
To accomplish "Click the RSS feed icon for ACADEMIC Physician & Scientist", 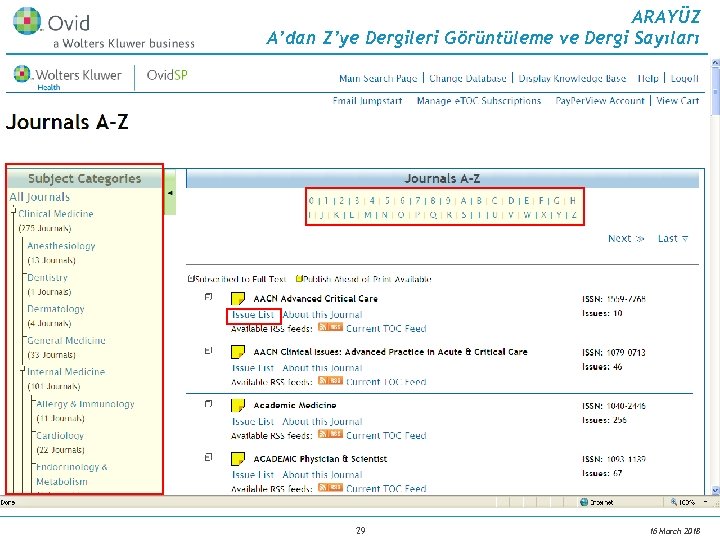I will click(330, 487).
